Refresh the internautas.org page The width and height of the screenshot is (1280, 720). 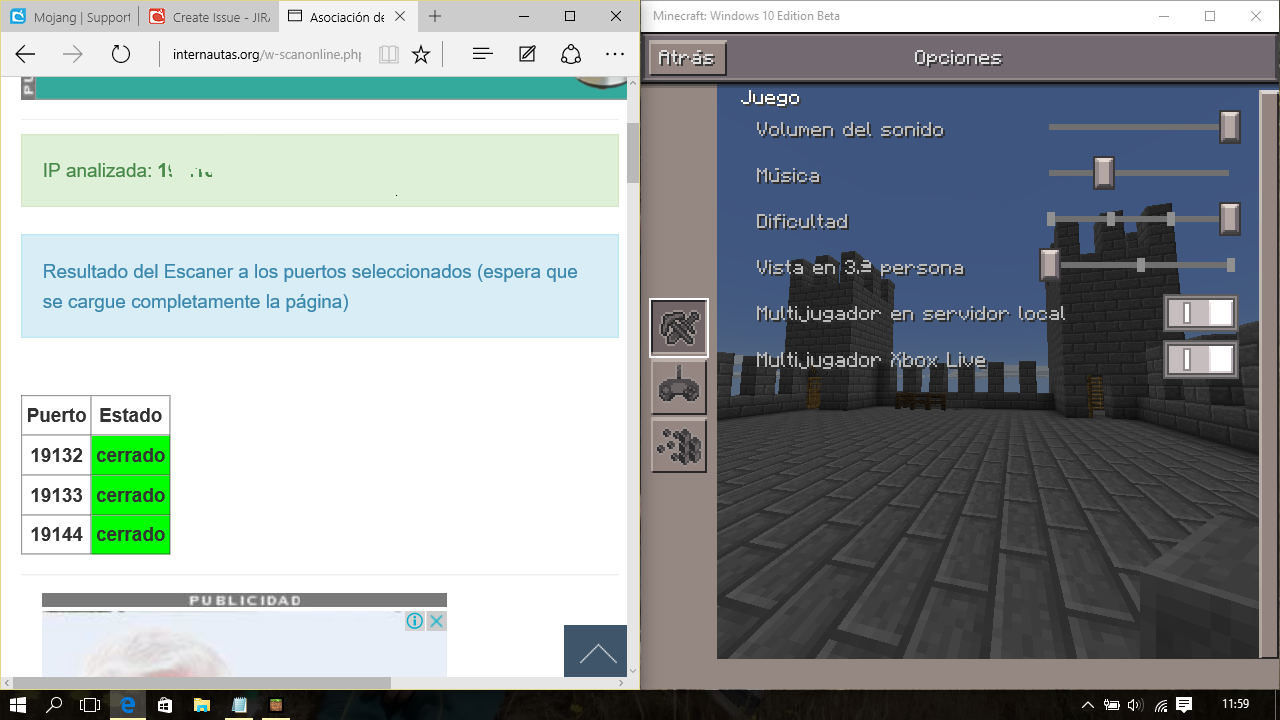coord(121,54)
